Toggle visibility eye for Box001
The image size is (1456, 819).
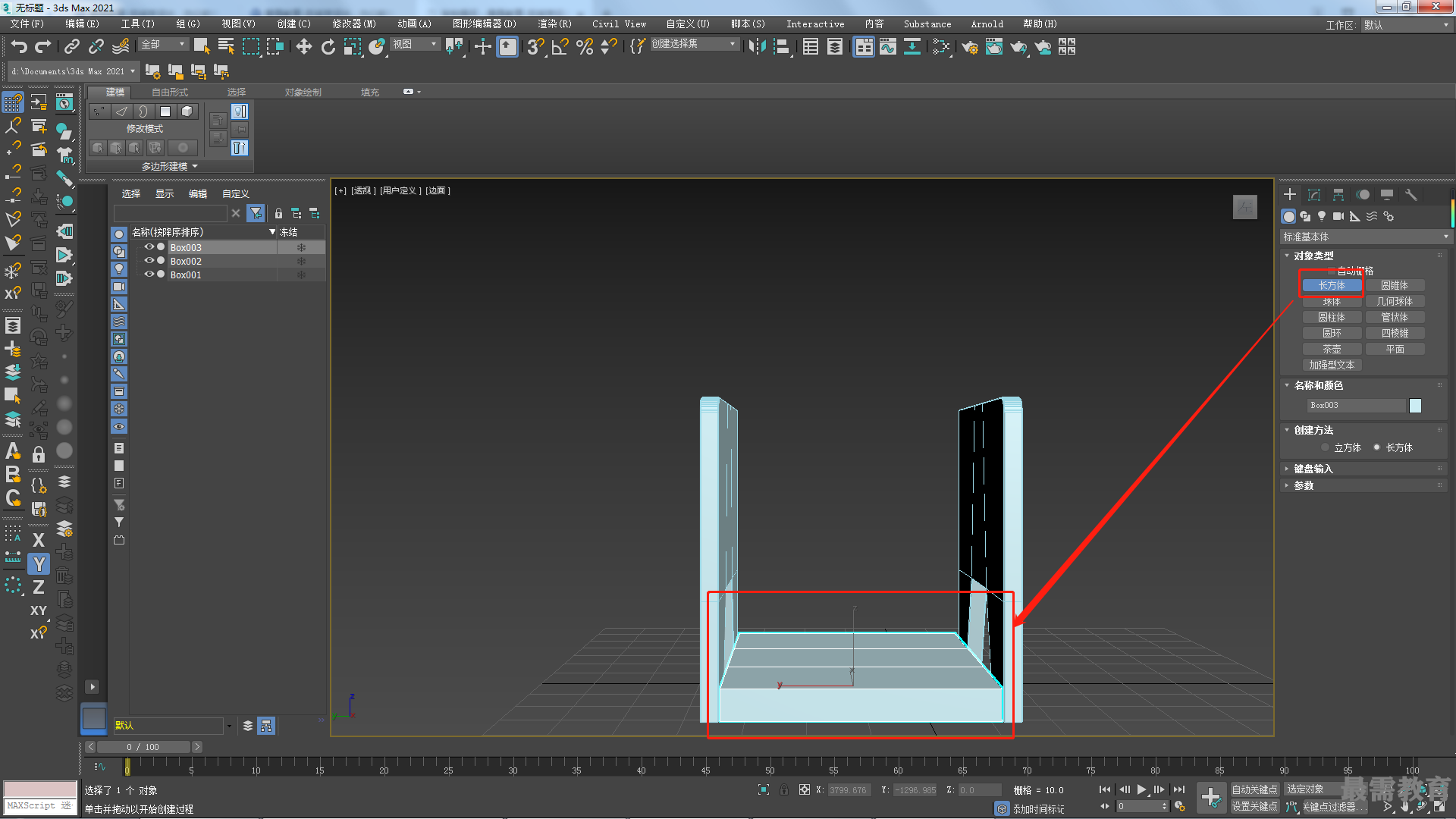[149, 275]
